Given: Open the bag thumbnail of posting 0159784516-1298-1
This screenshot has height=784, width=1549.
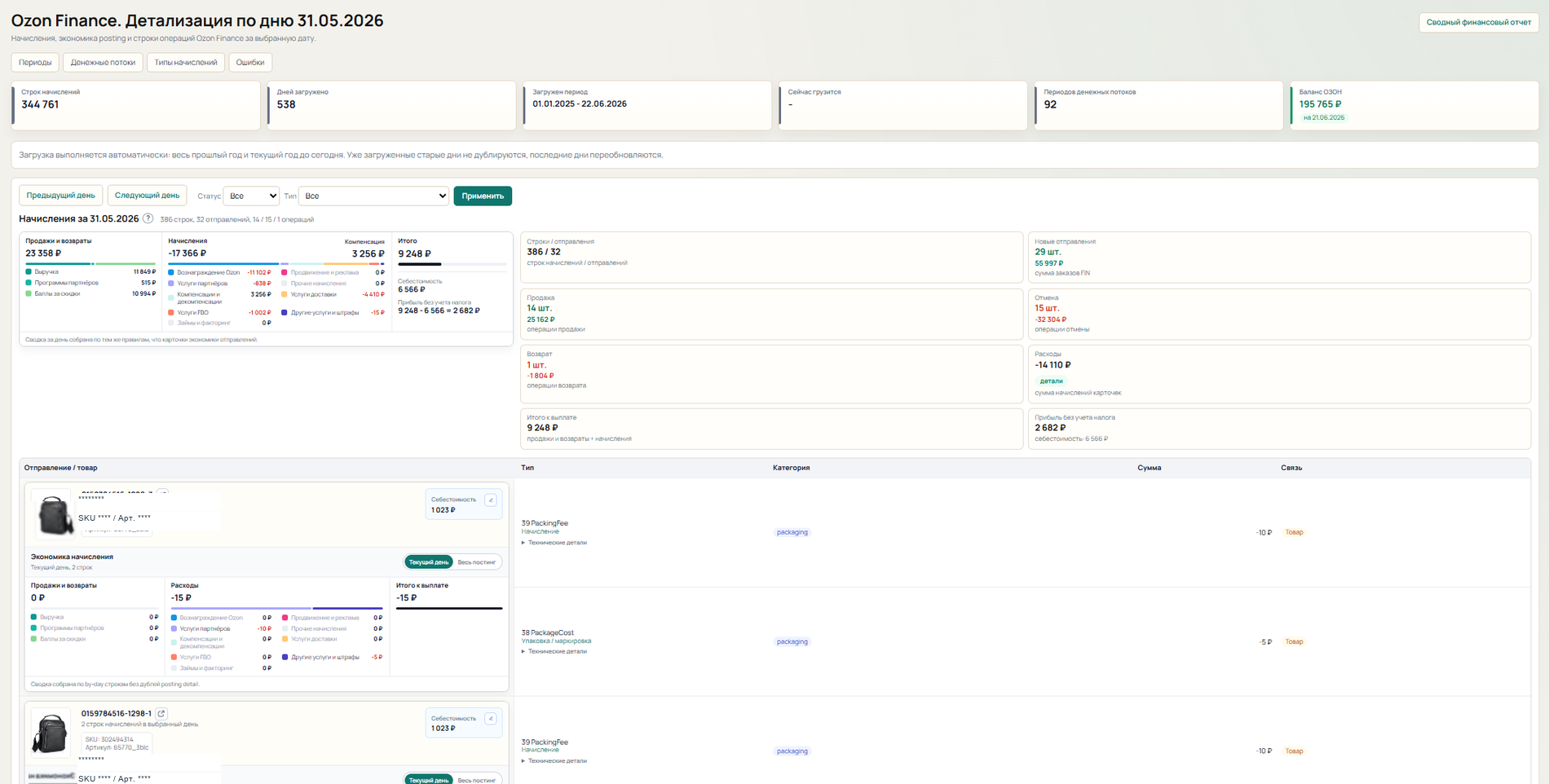Looking at the screenshot, I should [x=51, y=733].
